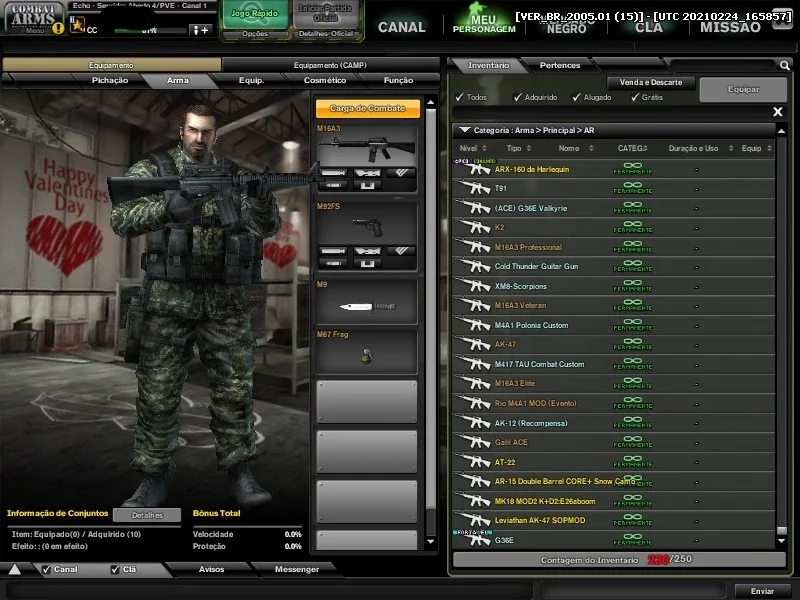Click the rifle icon next to AT-22
Viewport: 800px width, 600px height.
[474, 461]
